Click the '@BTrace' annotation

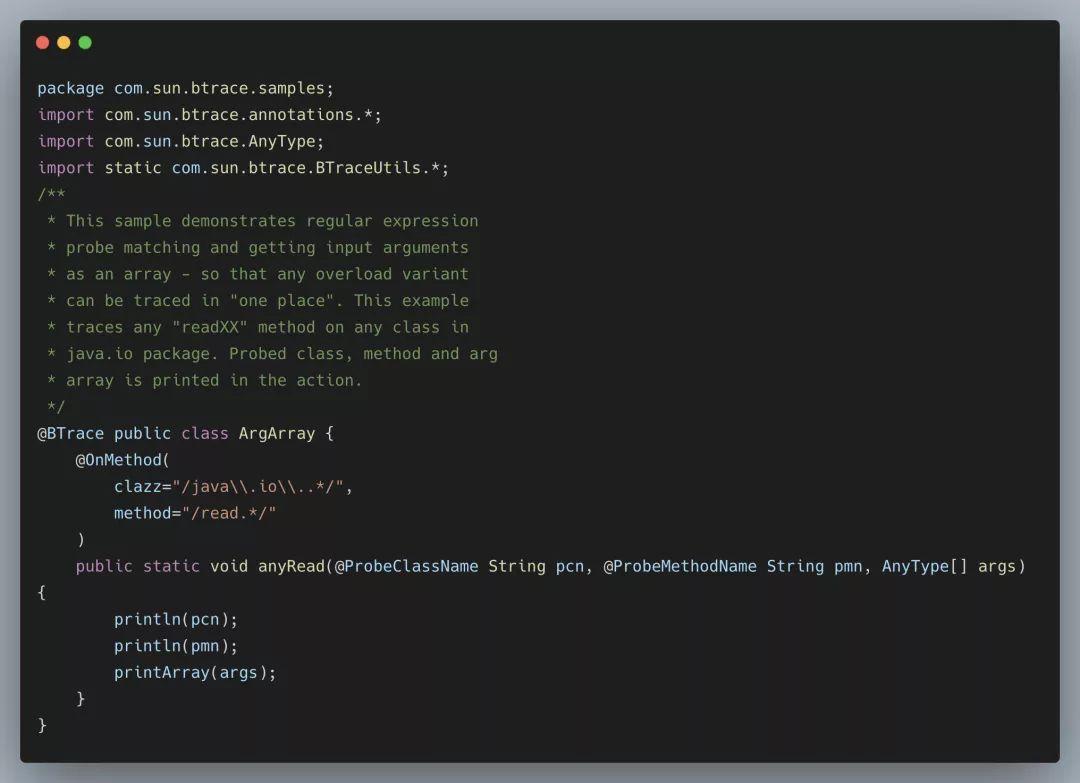tap(70, 433)
